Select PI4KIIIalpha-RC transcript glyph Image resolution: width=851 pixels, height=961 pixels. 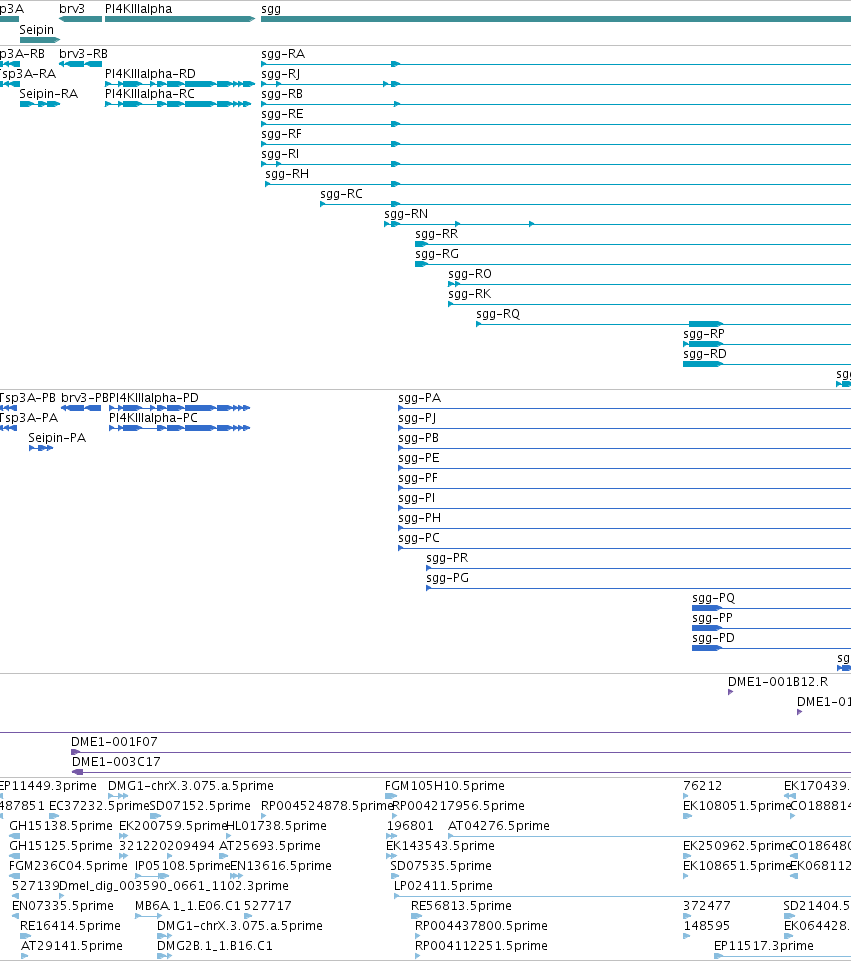point(178,104)
